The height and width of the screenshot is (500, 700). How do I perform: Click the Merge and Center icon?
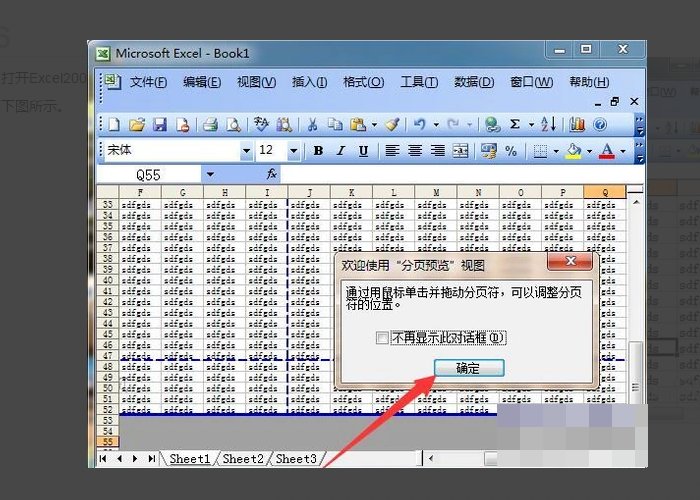coord(460,151)
